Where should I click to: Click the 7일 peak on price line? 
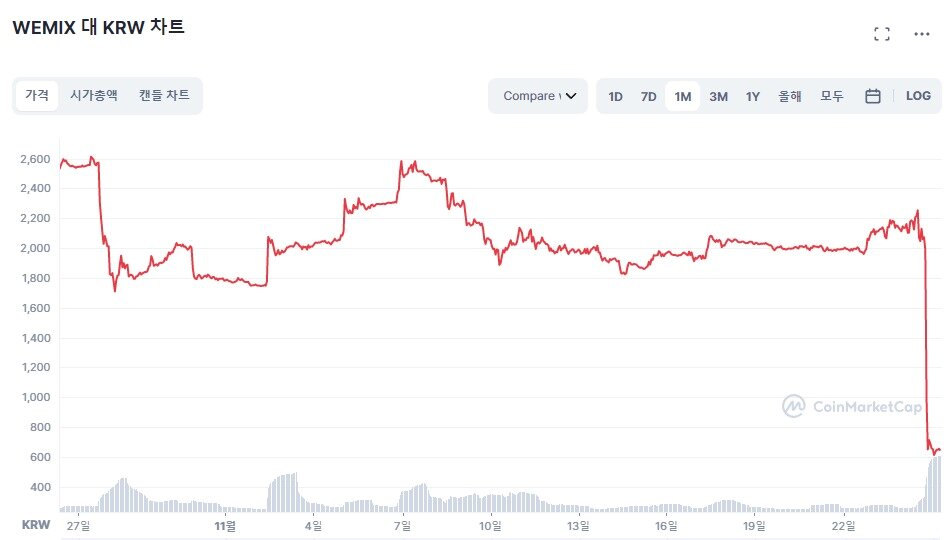click(x=401, y=161)
